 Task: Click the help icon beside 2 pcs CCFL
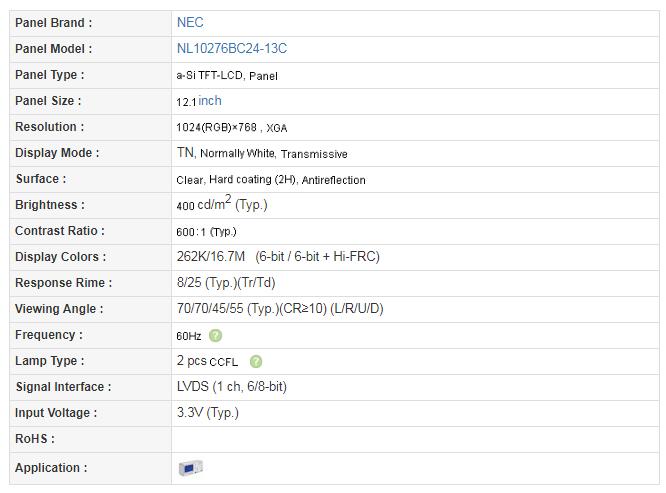point(256,361)
